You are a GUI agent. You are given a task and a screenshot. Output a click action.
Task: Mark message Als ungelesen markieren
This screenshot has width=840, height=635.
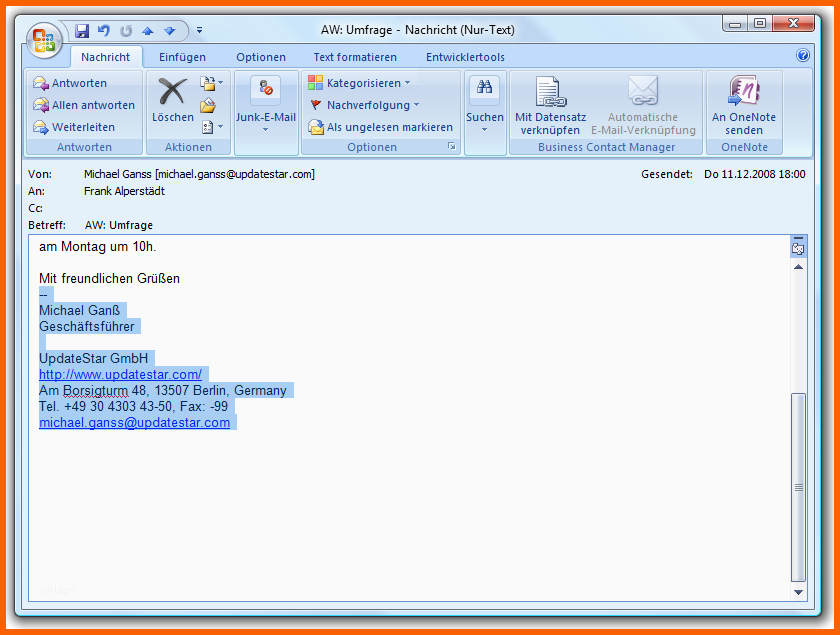380,127
